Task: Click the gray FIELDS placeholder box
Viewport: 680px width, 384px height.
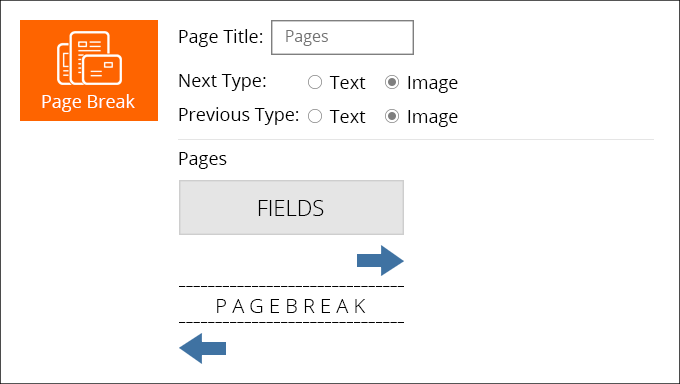Action: pyautogui.click(x=291, y=207)
